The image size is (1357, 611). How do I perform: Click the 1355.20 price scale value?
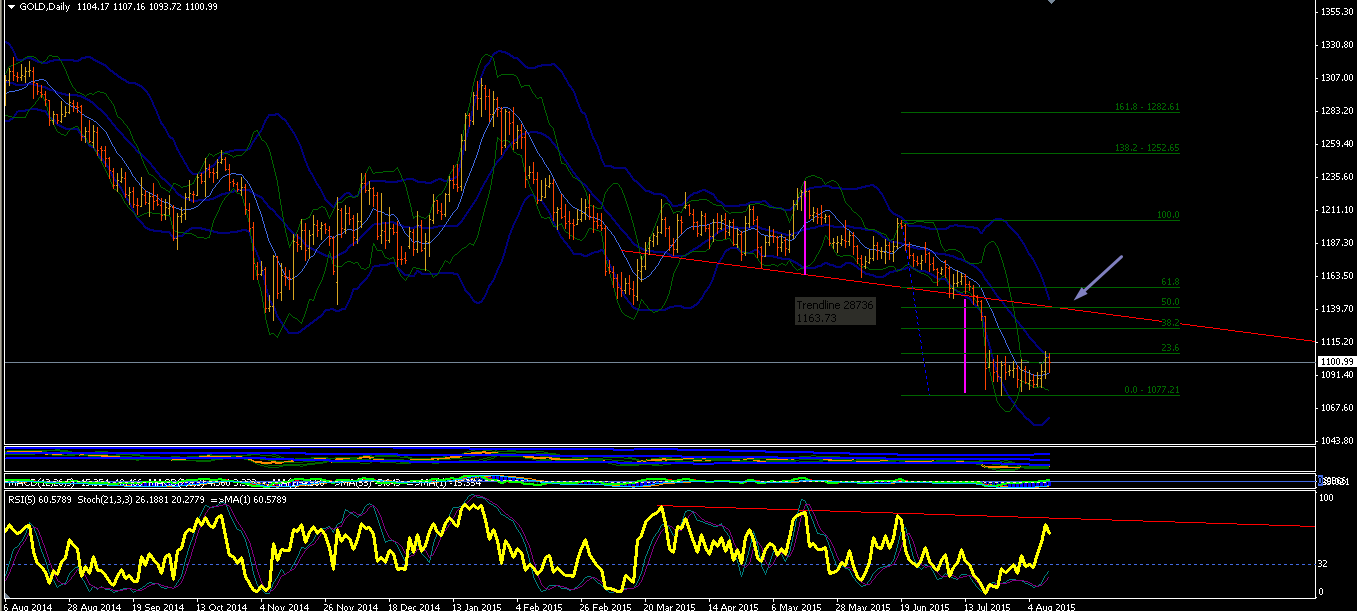1336,11
